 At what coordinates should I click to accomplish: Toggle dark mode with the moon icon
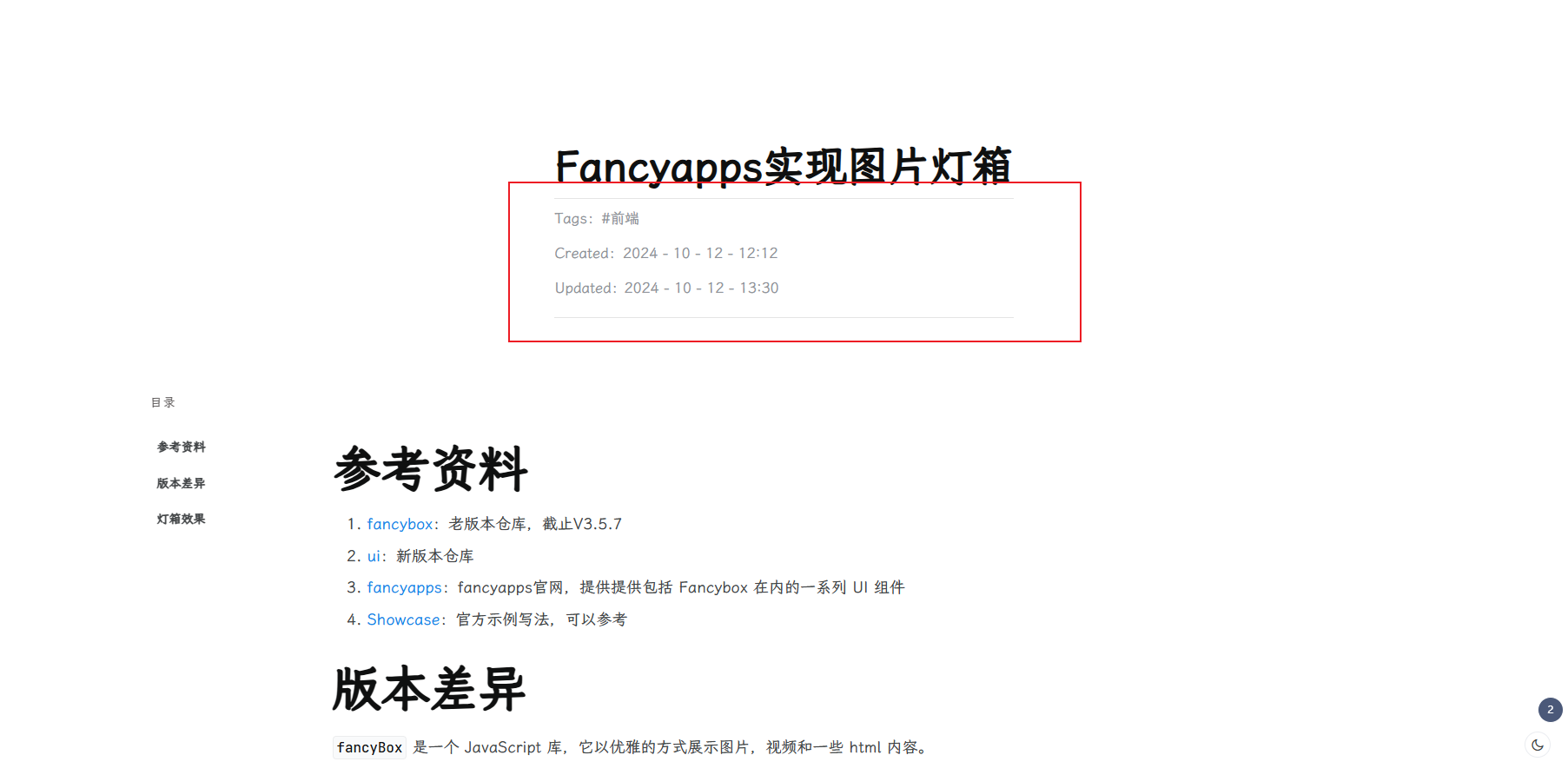(1538, 745)
